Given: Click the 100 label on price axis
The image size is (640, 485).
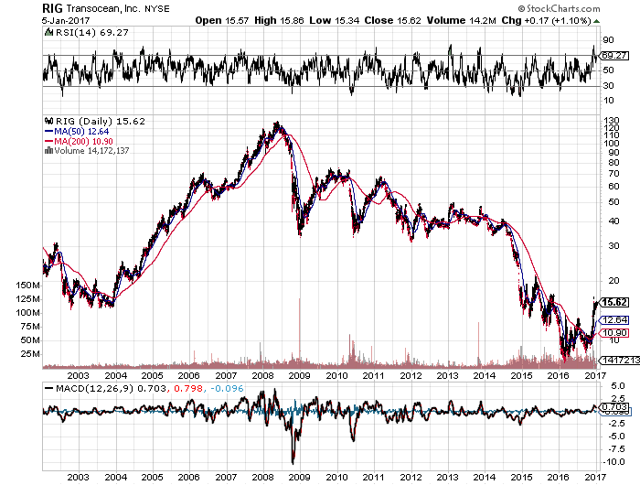Looking at the screenshot, I should pyautogui.click(x=612, y=143).
